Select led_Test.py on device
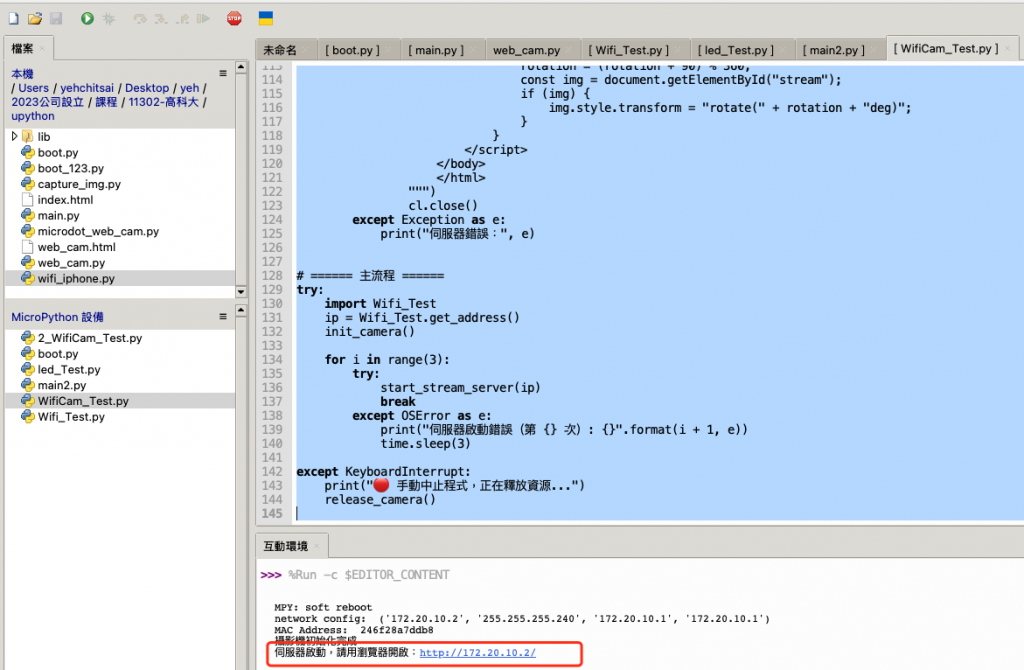Image resolution: width=1024 pixels, height=670 pixels. pos(69,370)
